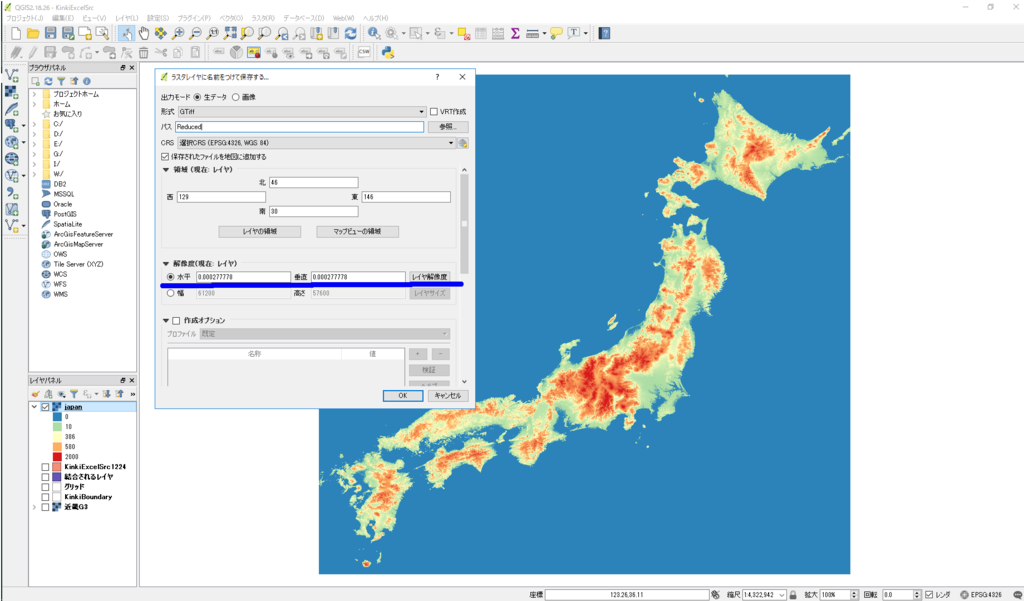The height and width of the screenshot is (601, 1024).
Task: Expand the プロジェクトホーム browser item
Action: coord(34,94)
